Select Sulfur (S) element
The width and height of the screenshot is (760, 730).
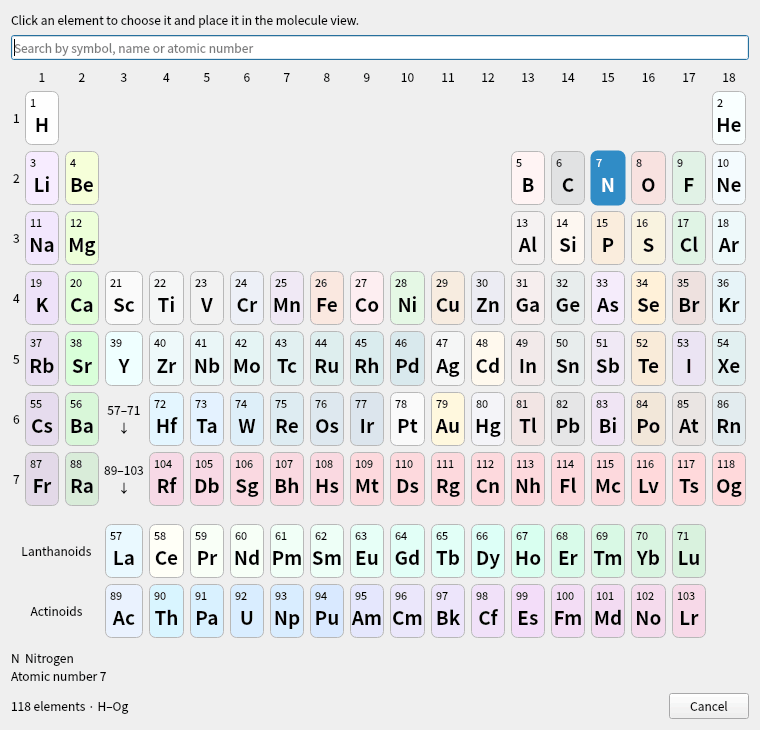[x=649, y=238]
